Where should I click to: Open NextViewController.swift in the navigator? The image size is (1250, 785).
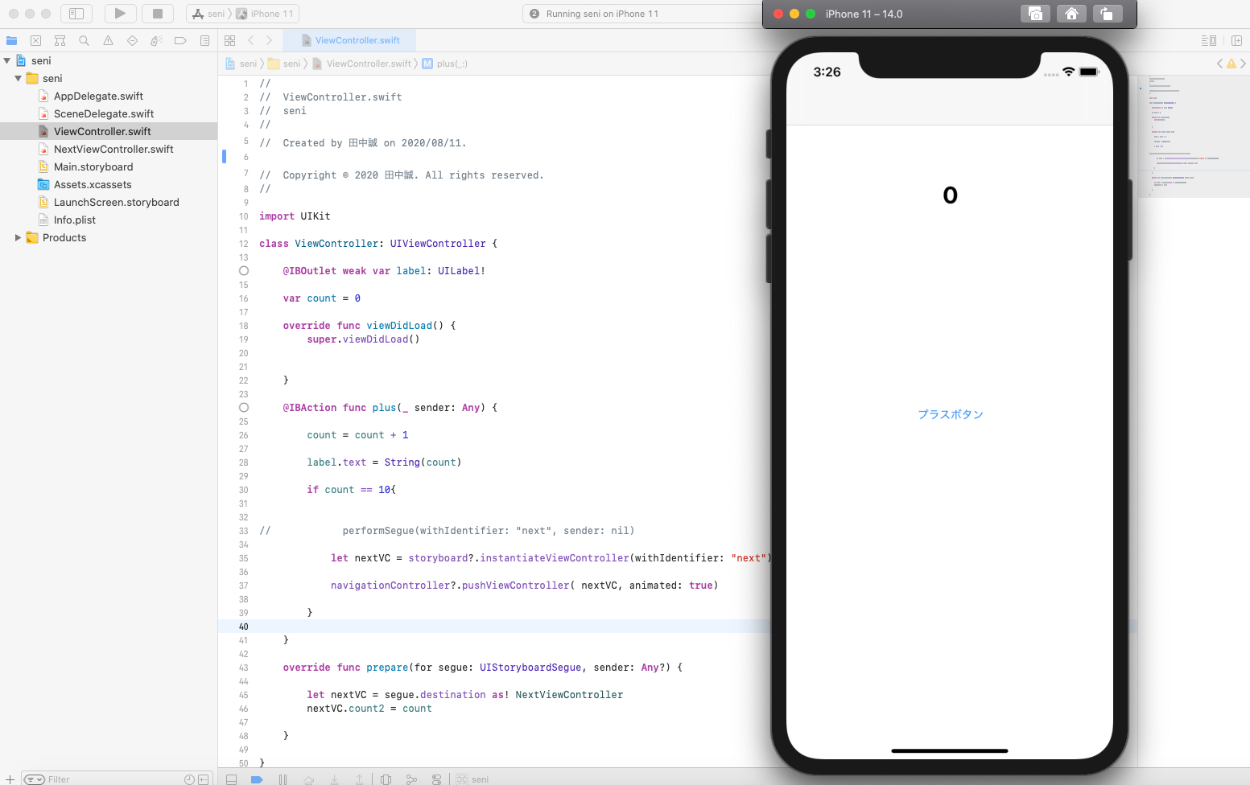(x=113, y=149)
